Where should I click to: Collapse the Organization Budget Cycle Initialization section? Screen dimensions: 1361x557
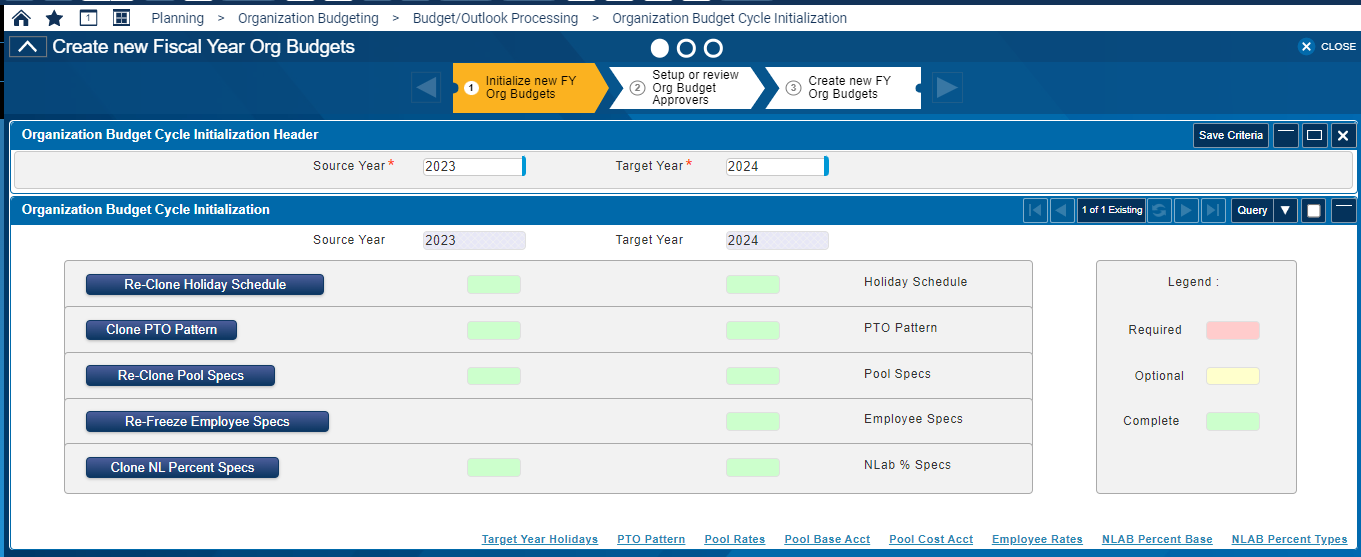(1344, 210)
